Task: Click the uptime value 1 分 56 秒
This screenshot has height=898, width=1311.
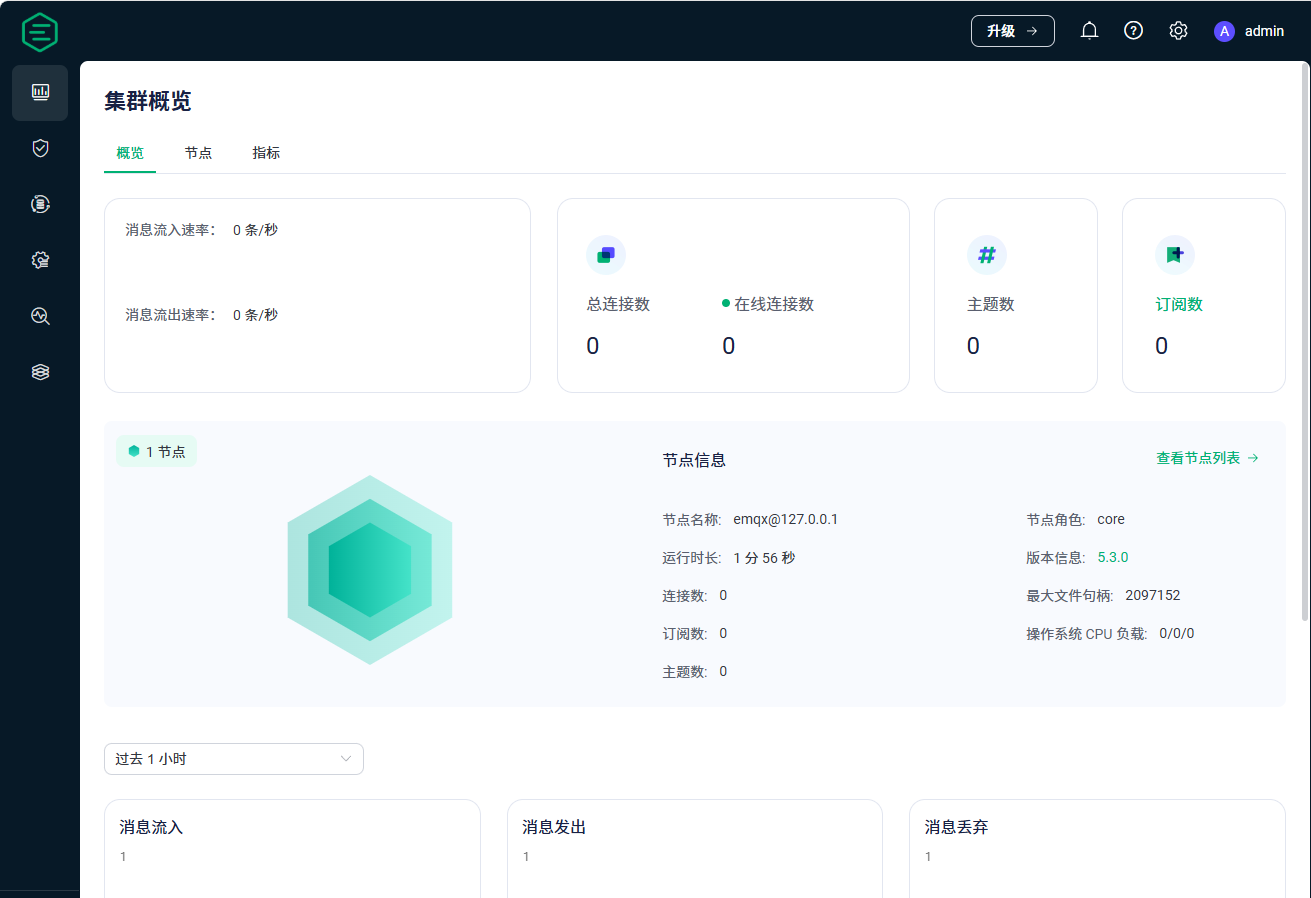Action: point(764,558)
